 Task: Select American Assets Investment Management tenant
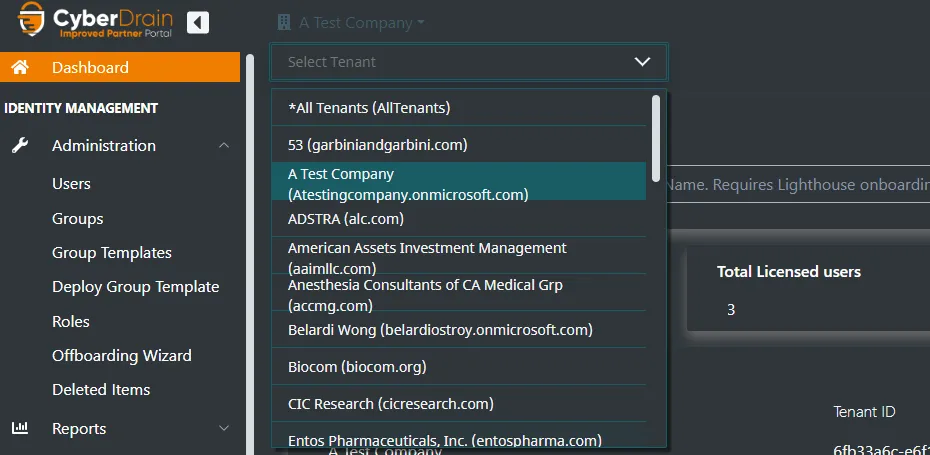[458, 255]
